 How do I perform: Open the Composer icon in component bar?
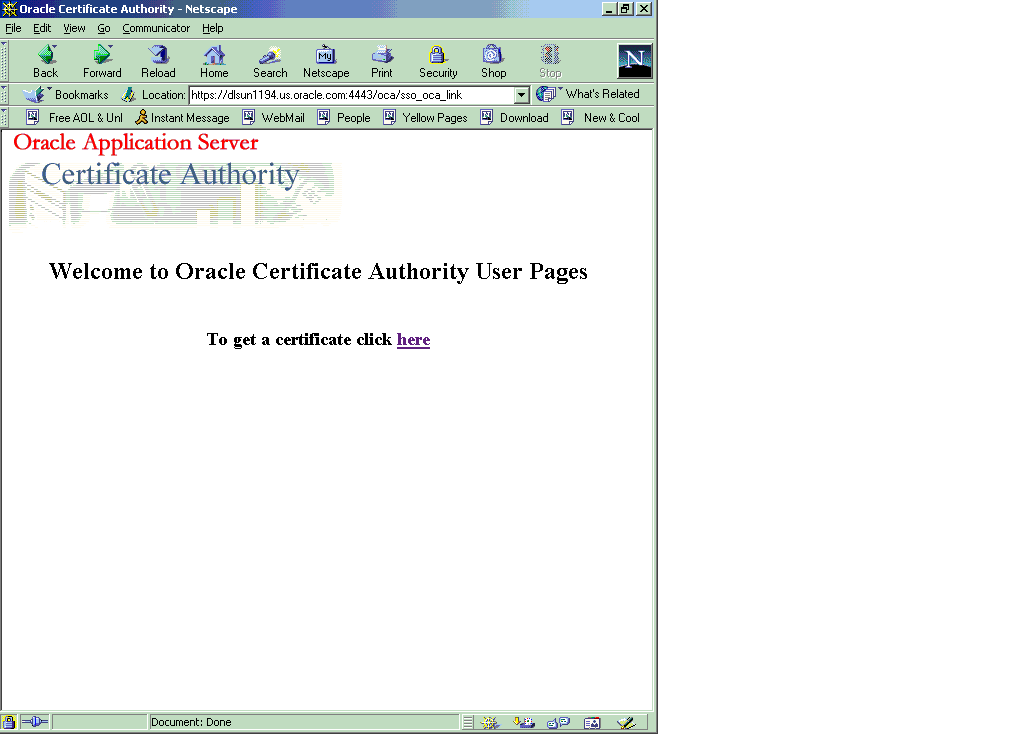pyautogui.click(x=626, y=722)
